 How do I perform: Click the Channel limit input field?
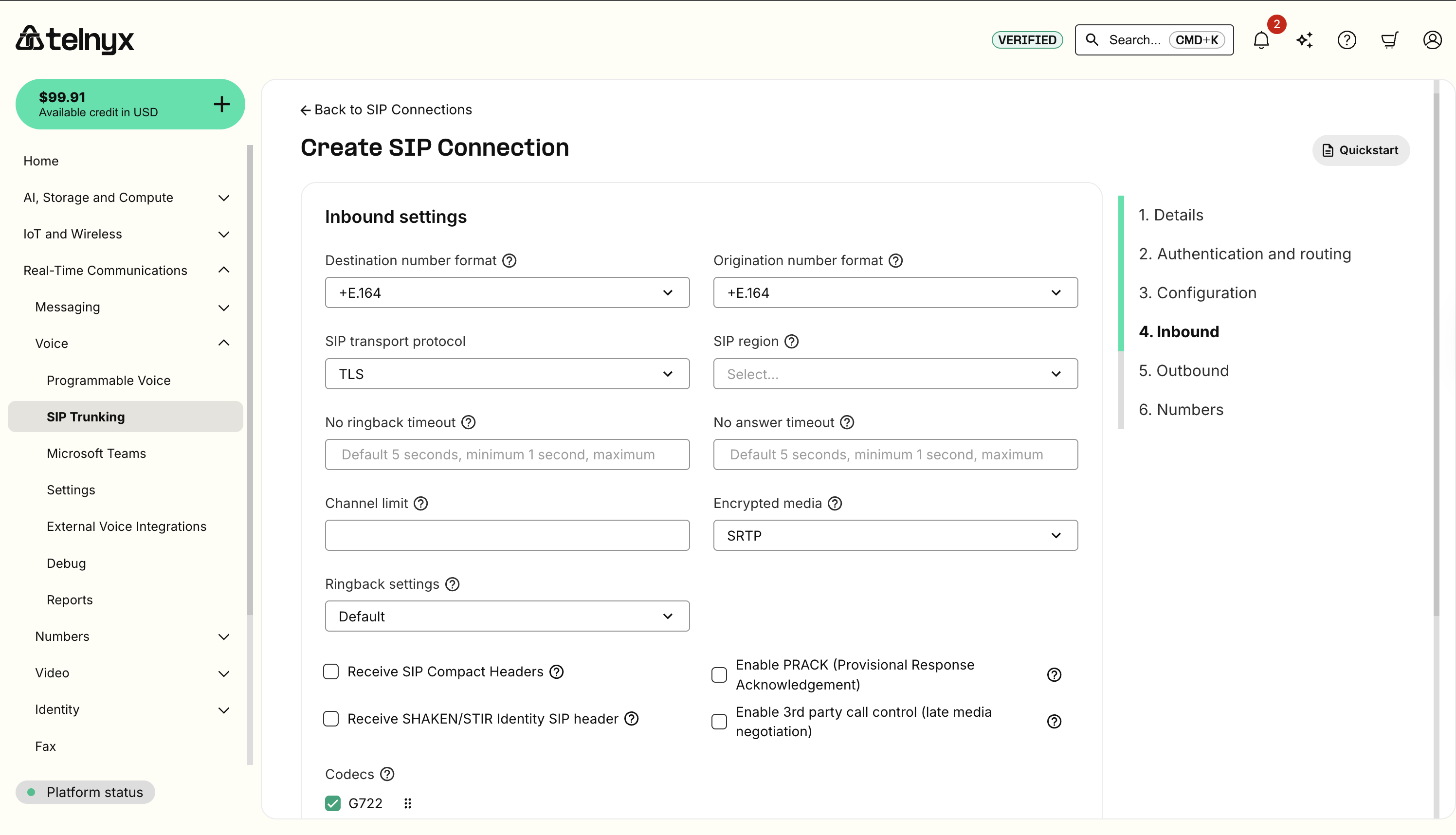pos(507,536)
